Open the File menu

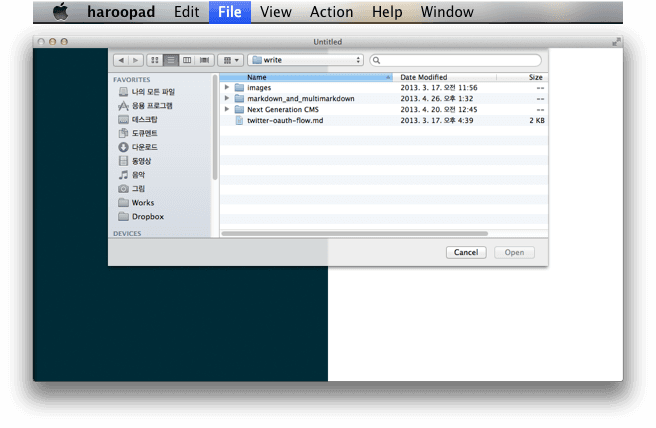(x=229, y=12)
